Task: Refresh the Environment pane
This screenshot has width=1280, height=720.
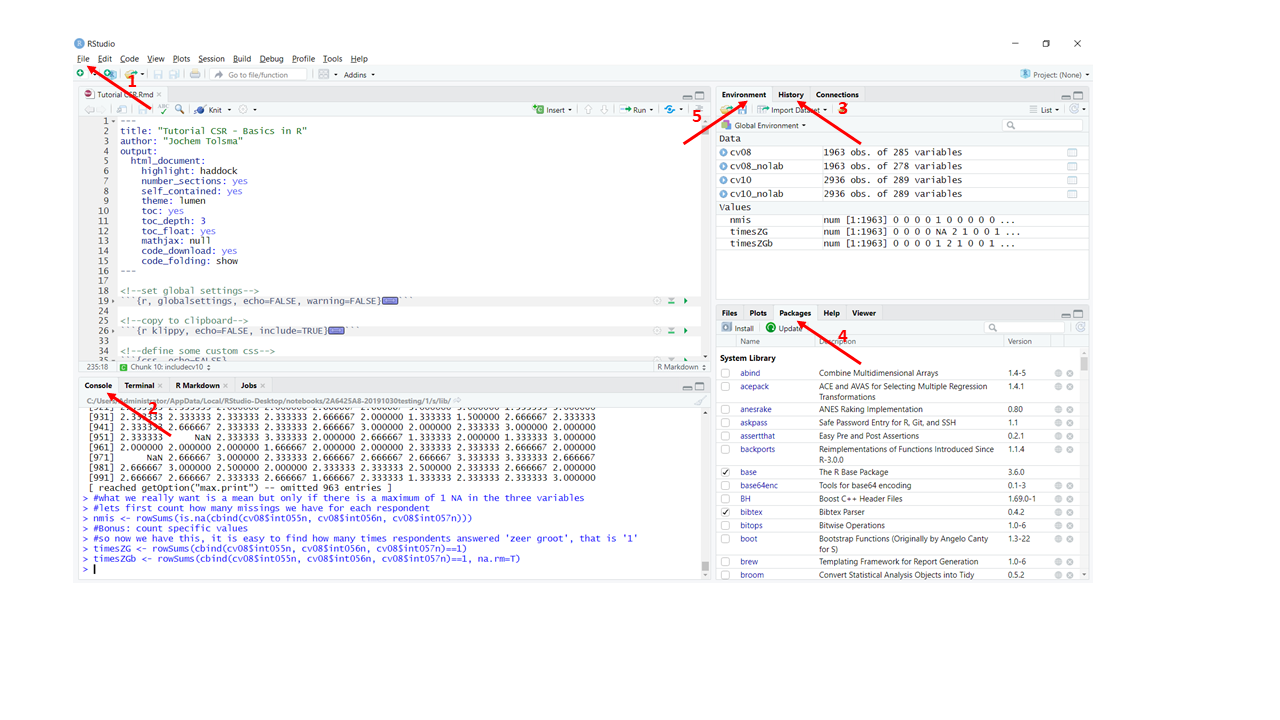Action: (1075, 109)
